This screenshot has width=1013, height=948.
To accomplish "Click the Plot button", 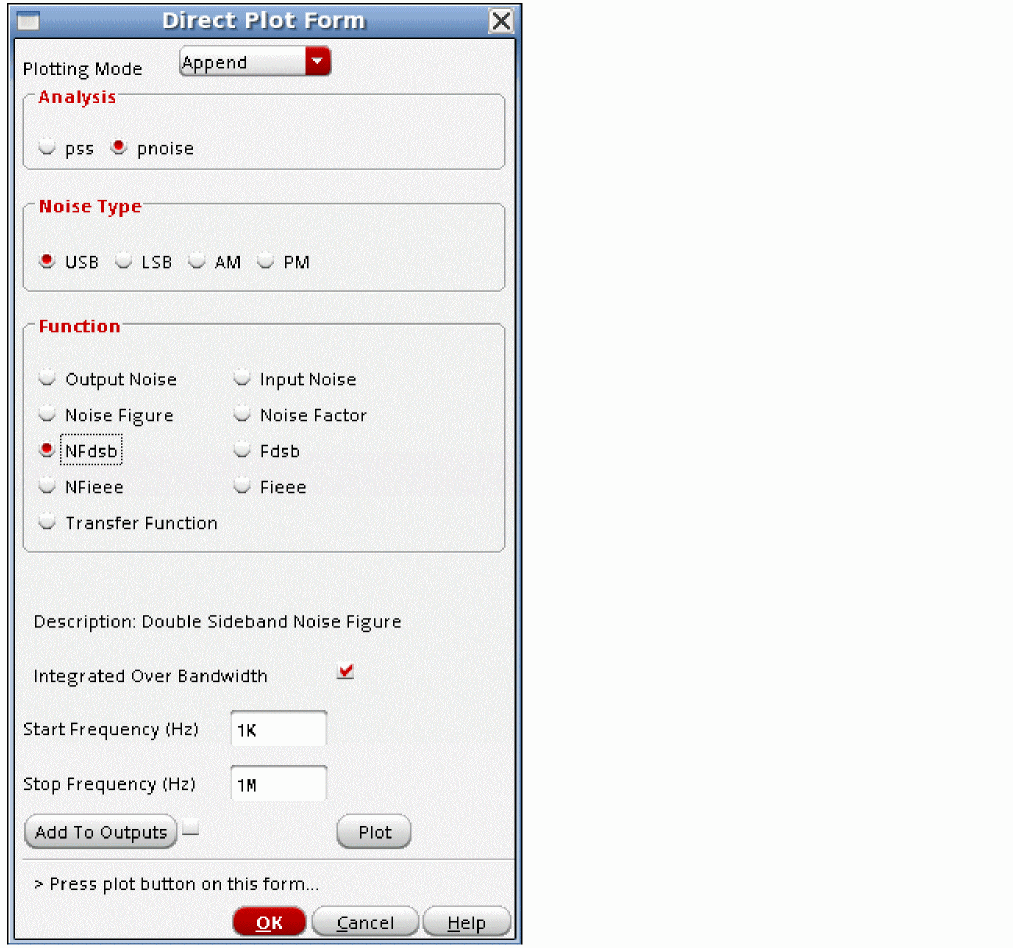I will point(374,832).
